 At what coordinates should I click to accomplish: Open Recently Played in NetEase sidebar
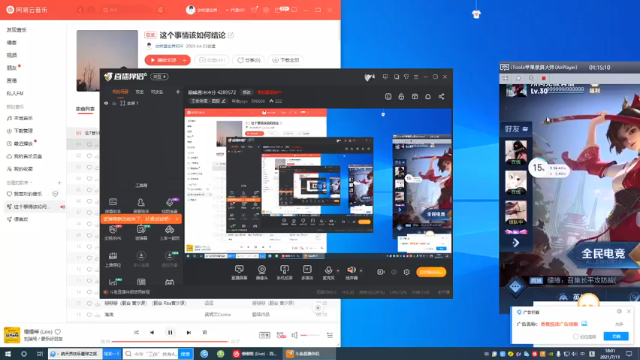coord(20,144)
